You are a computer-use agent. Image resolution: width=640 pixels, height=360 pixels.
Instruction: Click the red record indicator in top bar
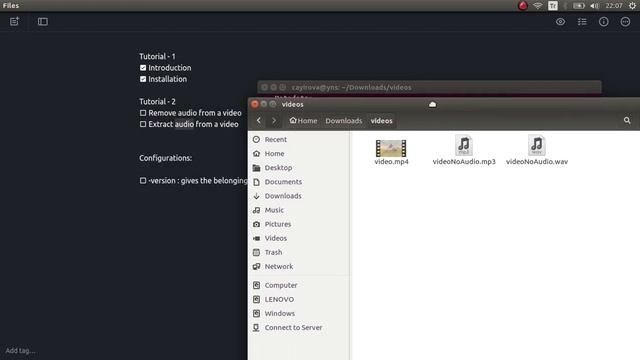click(x=522, y=6)
